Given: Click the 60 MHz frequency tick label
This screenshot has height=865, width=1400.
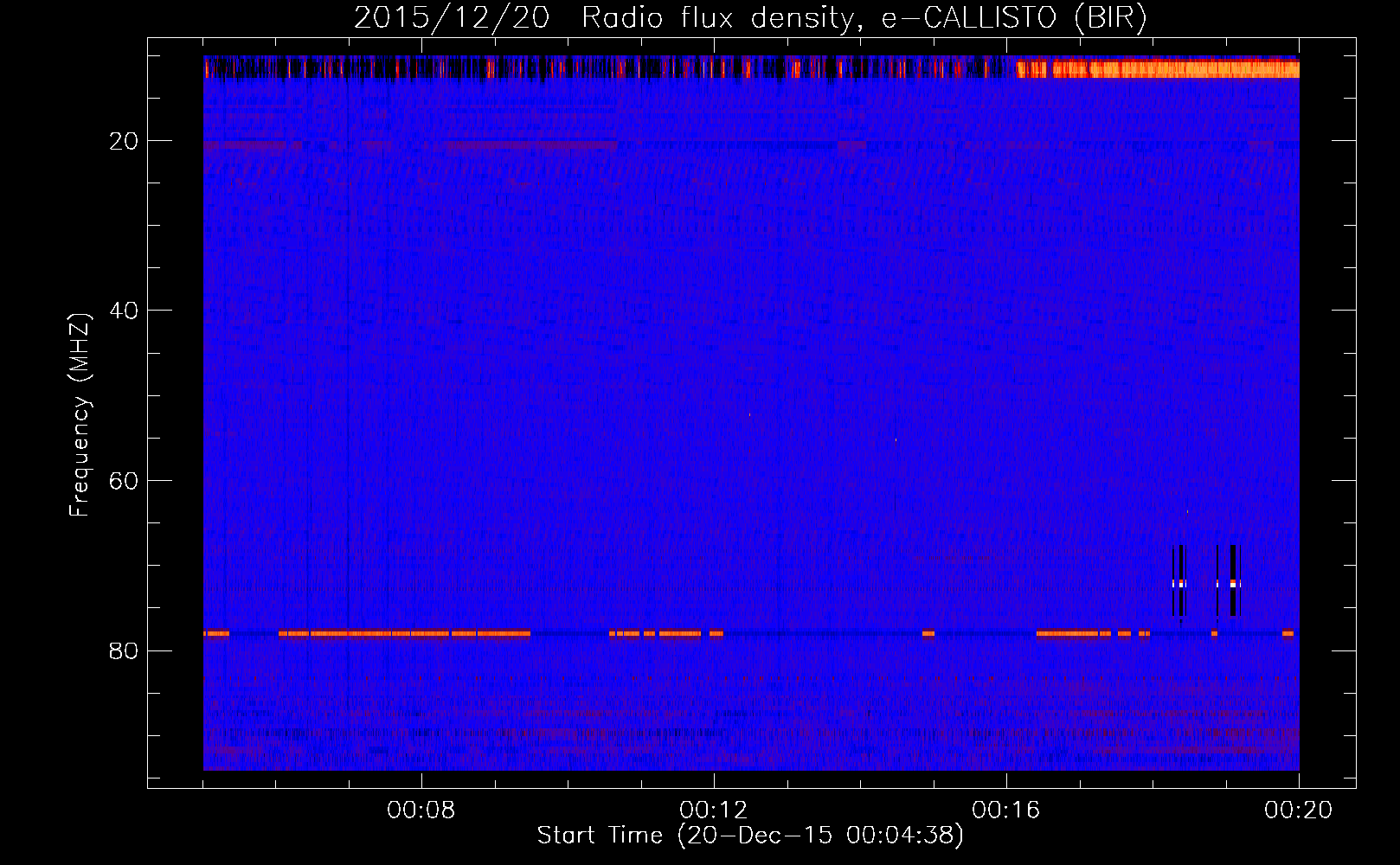Looking at the screenshot, I should pos(124,481).
